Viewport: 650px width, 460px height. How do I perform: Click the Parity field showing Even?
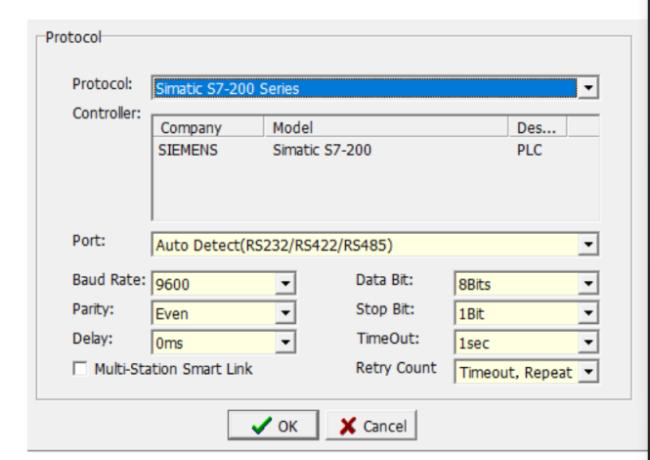pos(213,312)
